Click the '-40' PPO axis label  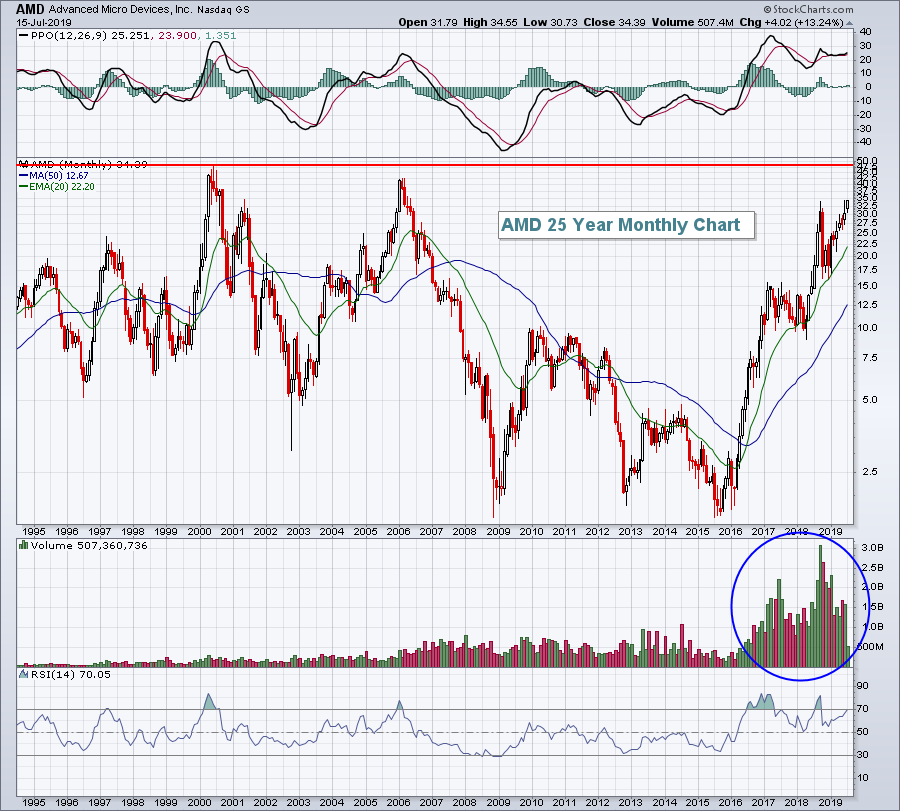click(864, 142)
